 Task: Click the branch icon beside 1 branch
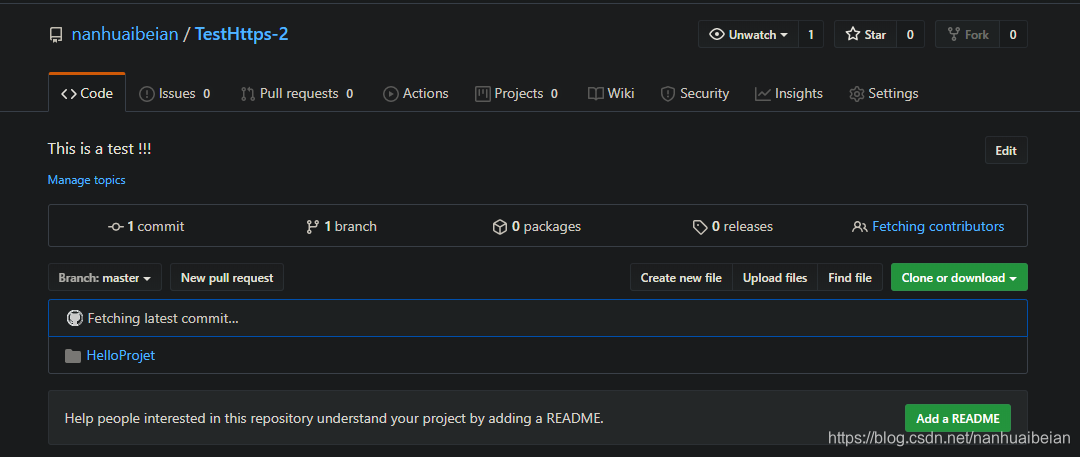click(x=313, y=226)
